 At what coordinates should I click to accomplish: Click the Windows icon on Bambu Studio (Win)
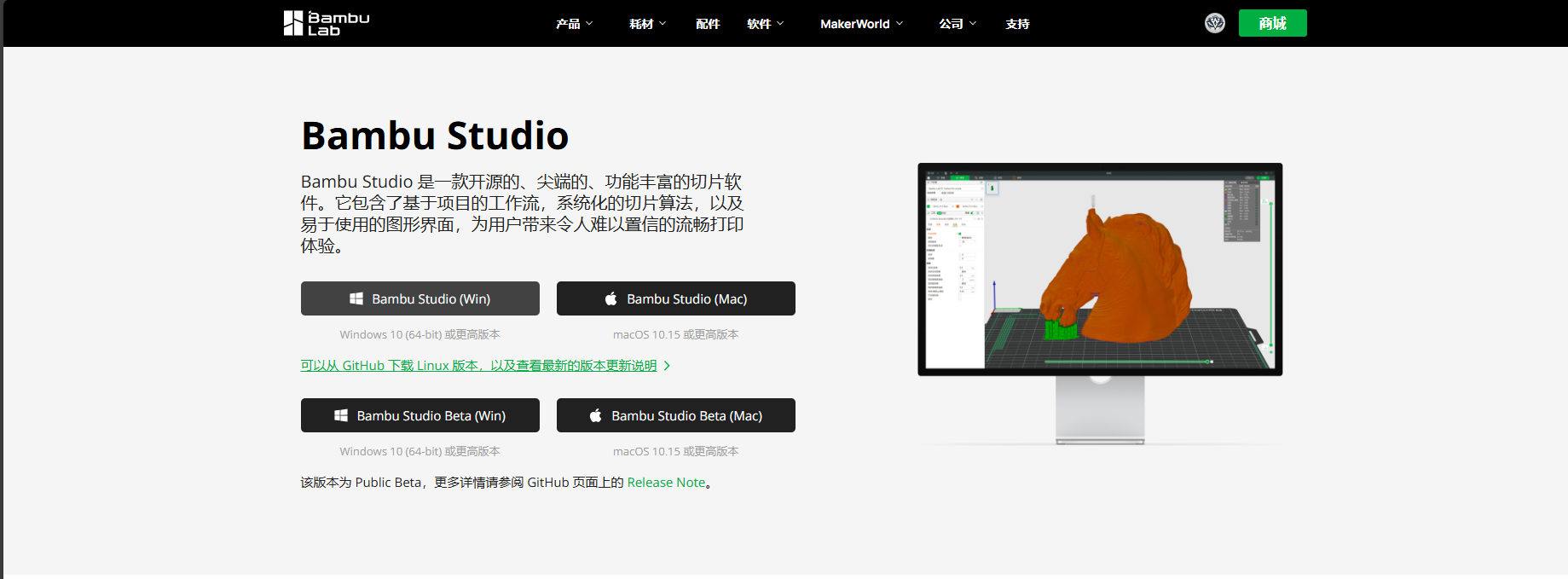tap(356, 298)
